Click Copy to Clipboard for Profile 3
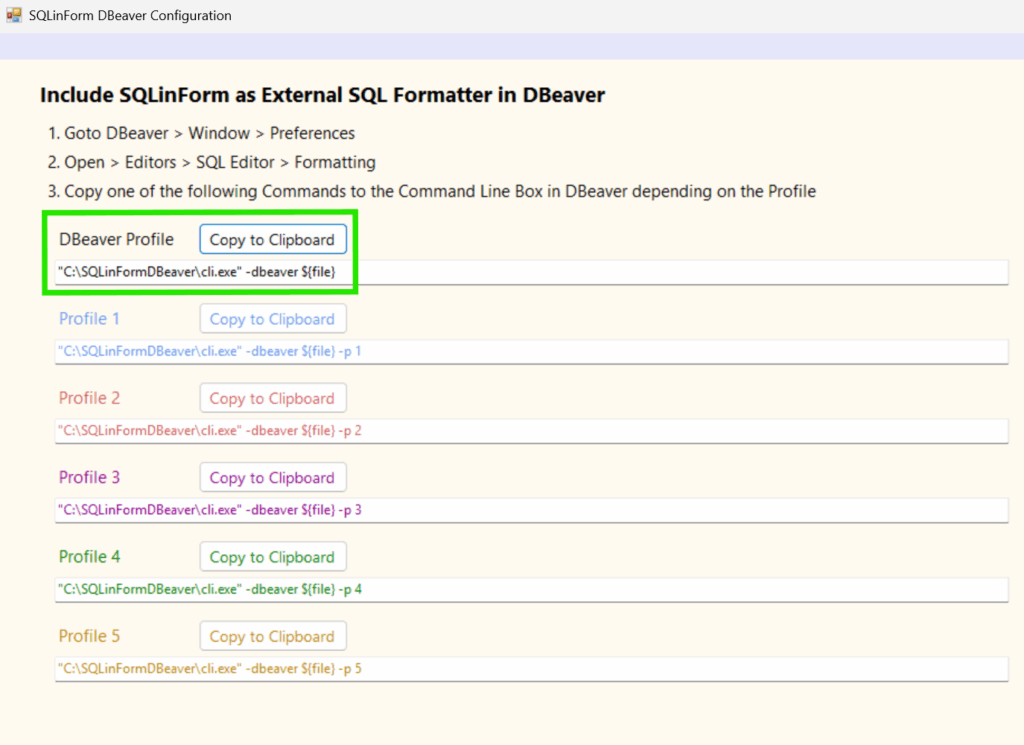 [272, 477]
